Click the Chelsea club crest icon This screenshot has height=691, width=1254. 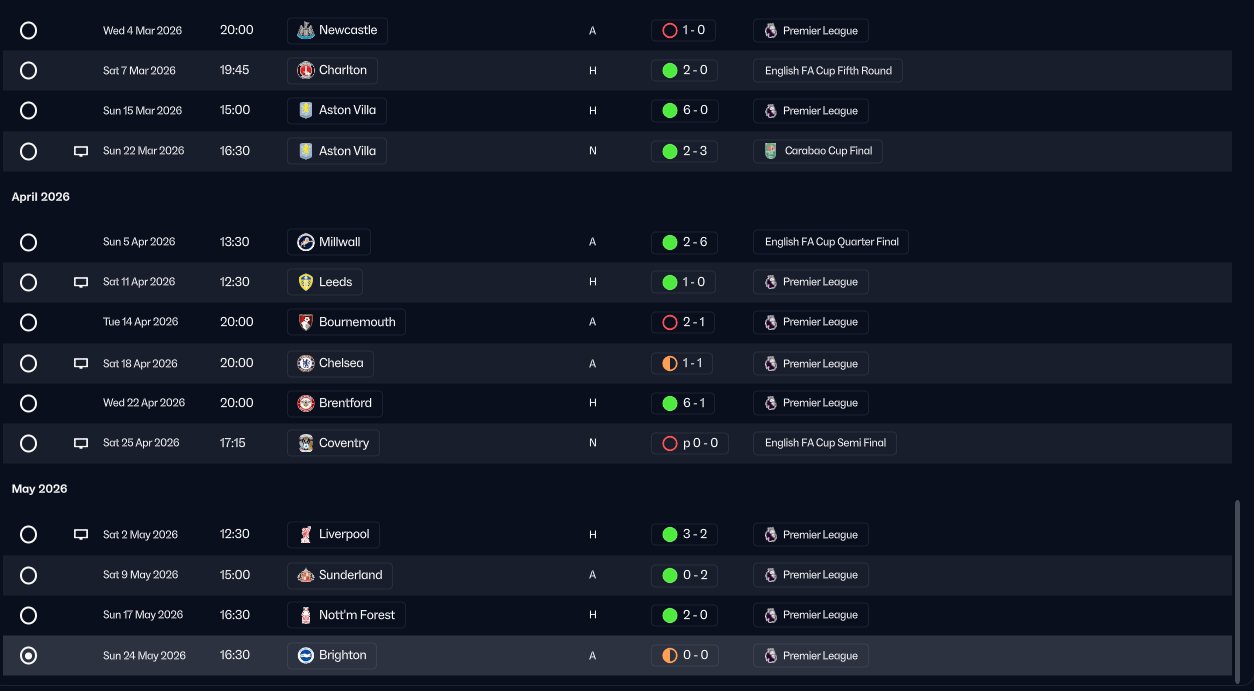tap(305, 363)
